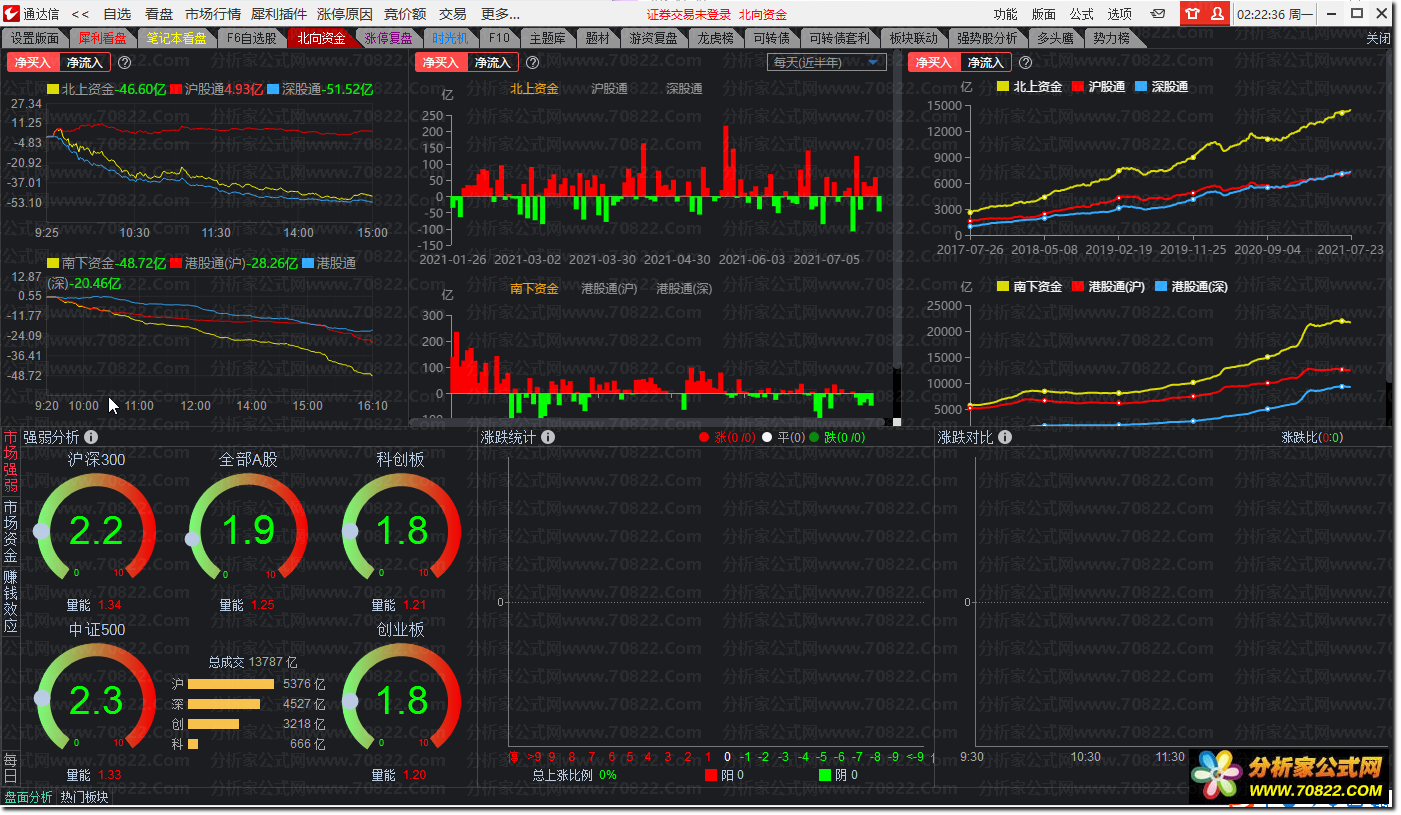
Task: Switch to the 可转债套利 tab
Action: [839, 38]
